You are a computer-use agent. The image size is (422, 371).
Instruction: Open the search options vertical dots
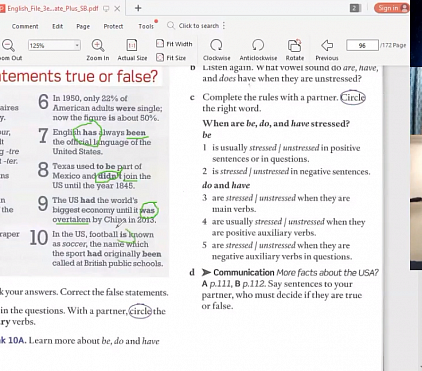(224, 25)
